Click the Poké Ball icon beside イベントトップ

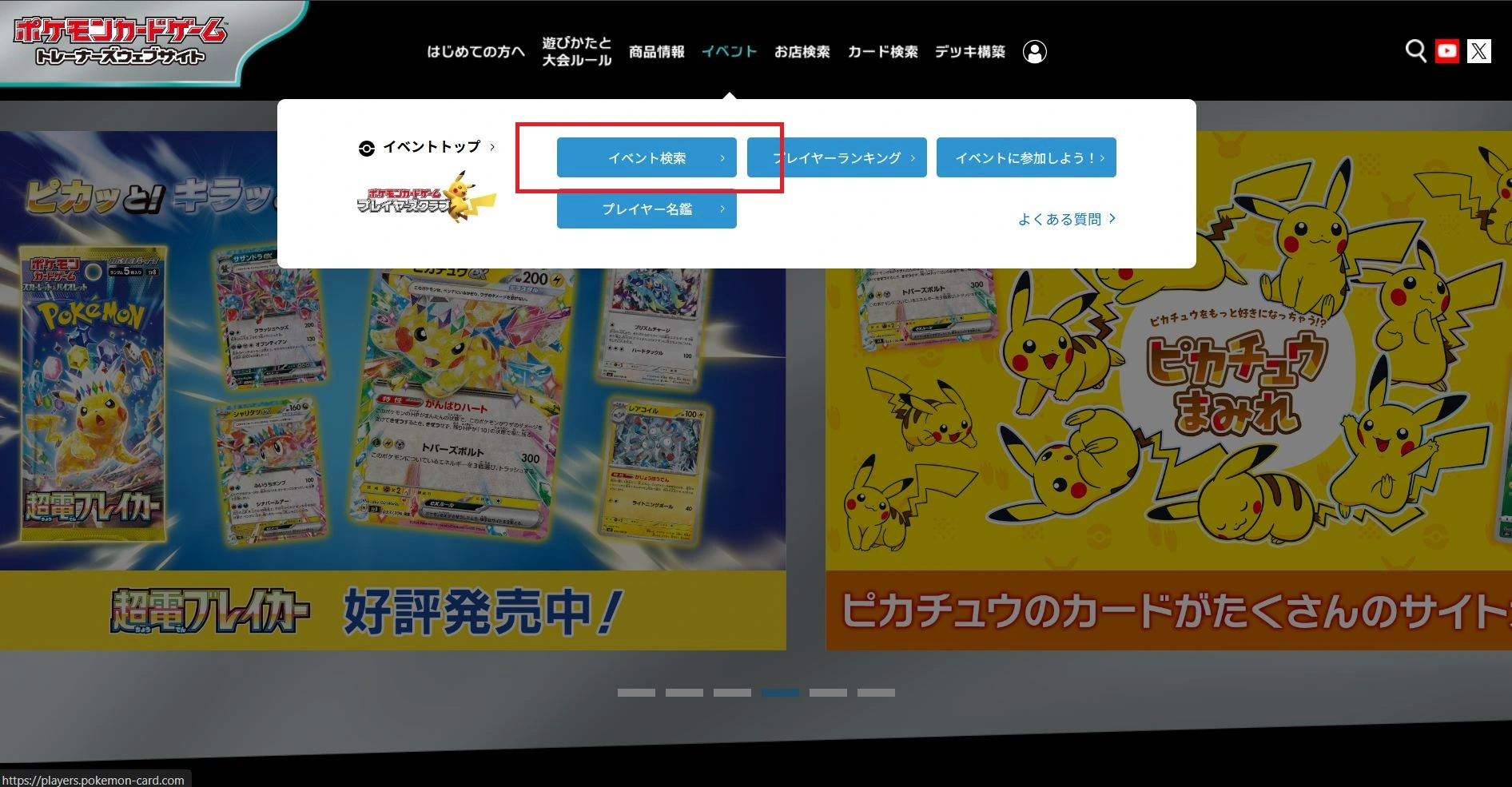pyautogui.click(x=367, y=148)
